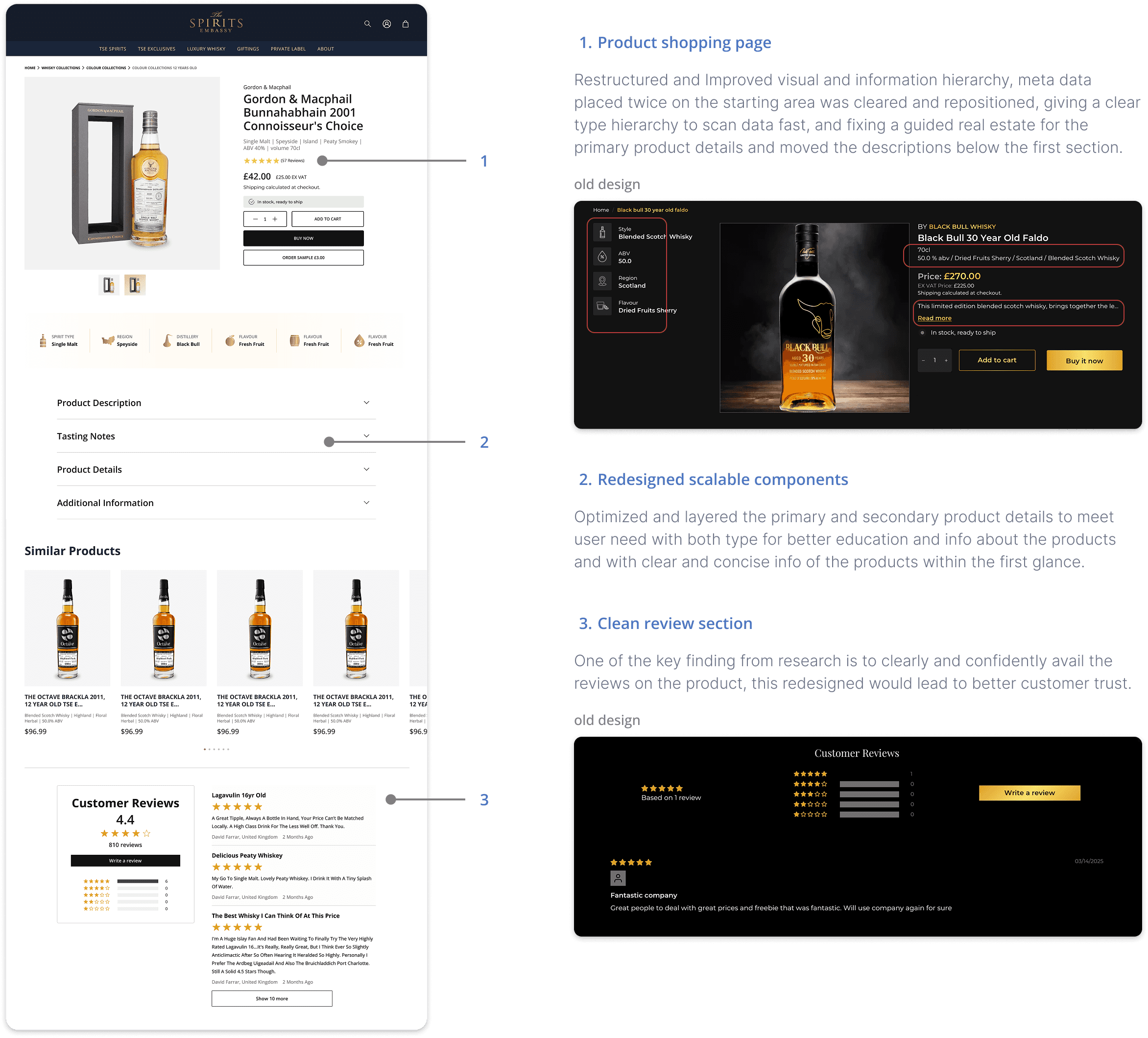Open the shopping bag cart icon

coord(406,24)
